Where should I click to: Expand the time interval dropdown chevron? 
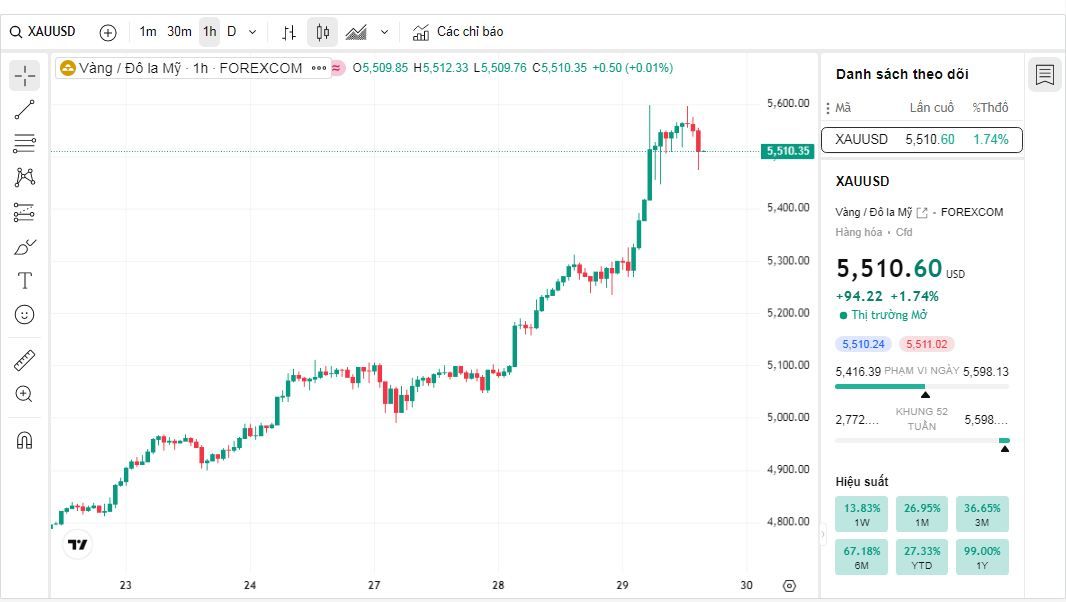click(252, 32)
